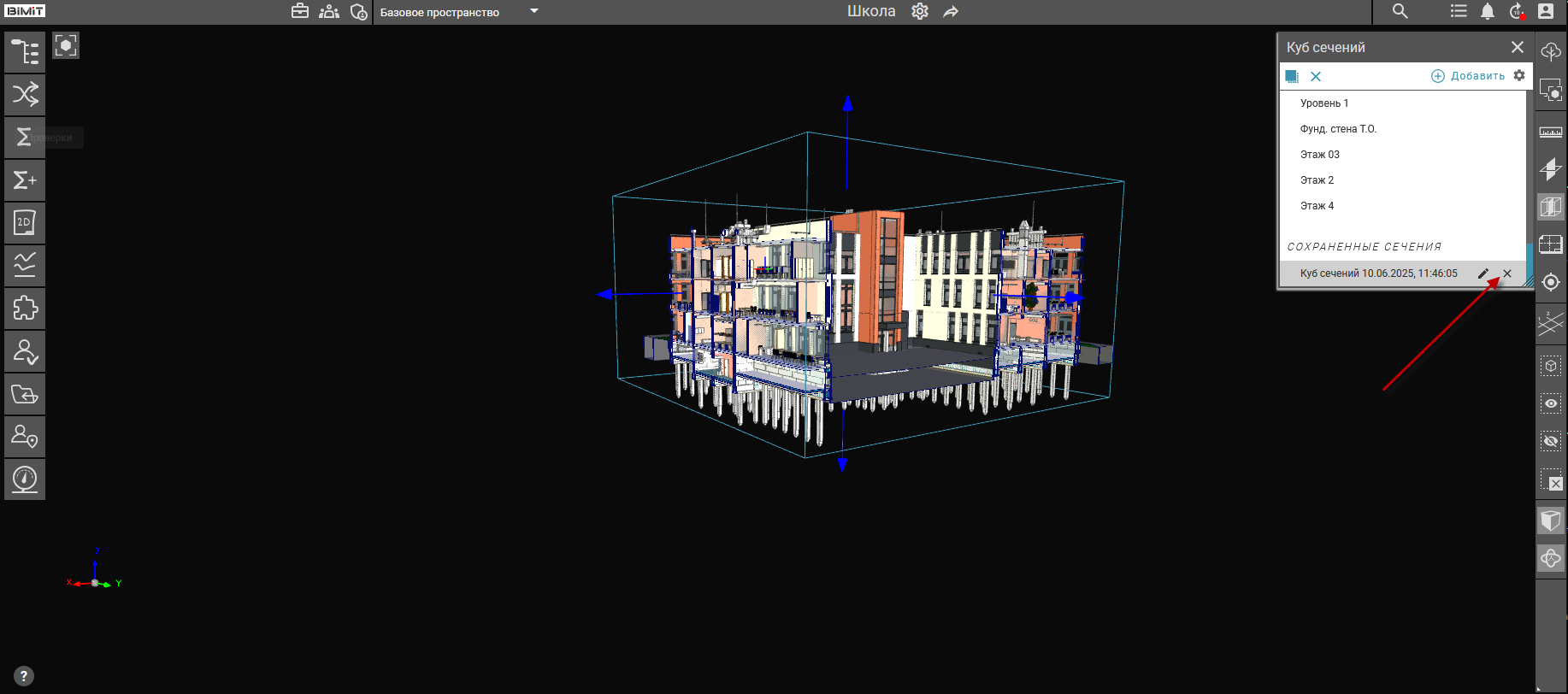Viewport: 1568px width, 694px height.
Task: Select Уровень 1 in the section list
Action: click(x=1324, y=103)
